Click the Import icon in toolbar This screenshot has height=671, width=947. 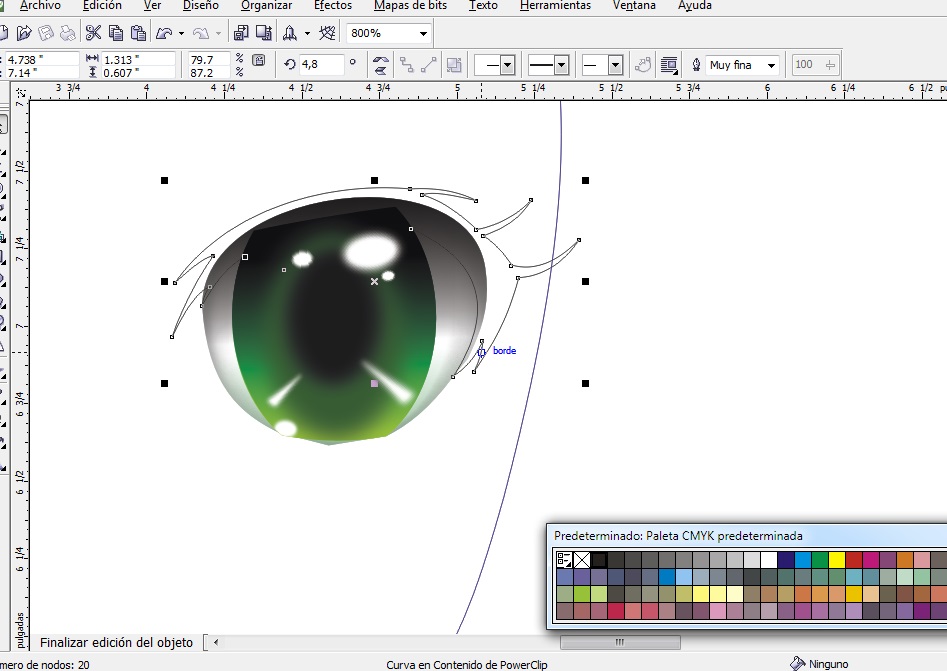point(242,33)
